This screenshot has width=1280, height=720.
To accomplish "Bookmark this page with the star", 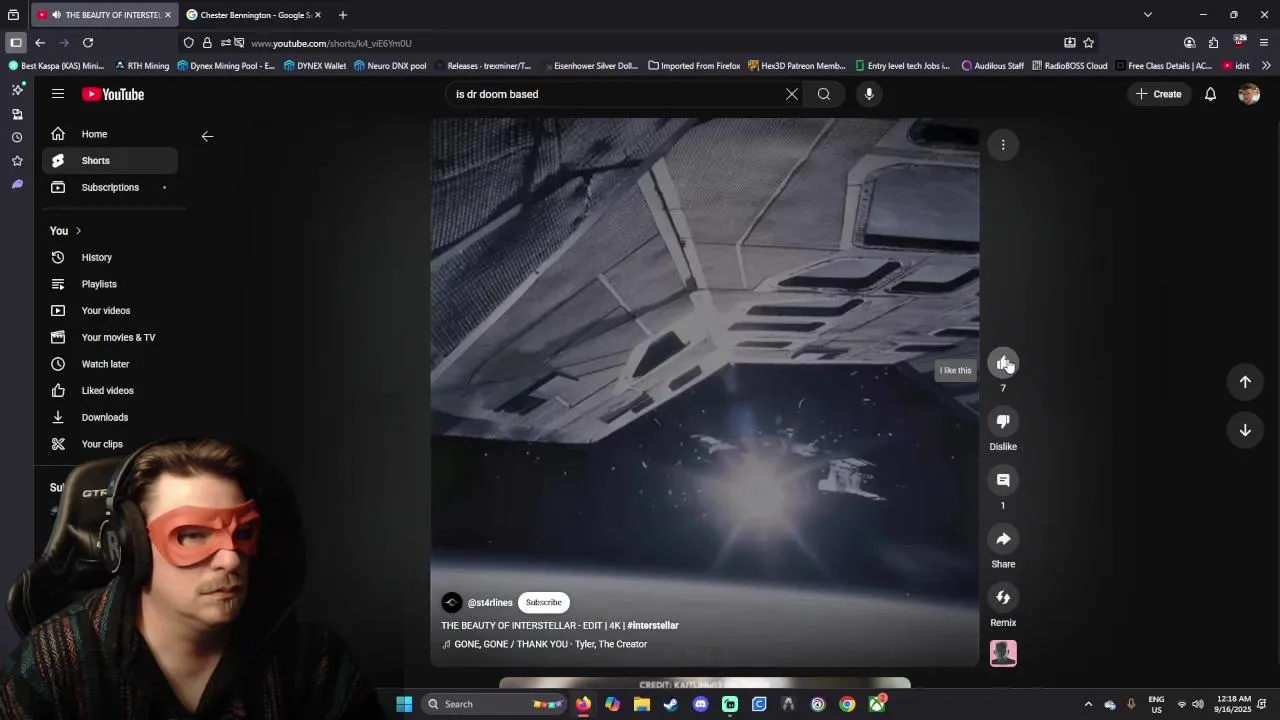I will [1089, 43].
